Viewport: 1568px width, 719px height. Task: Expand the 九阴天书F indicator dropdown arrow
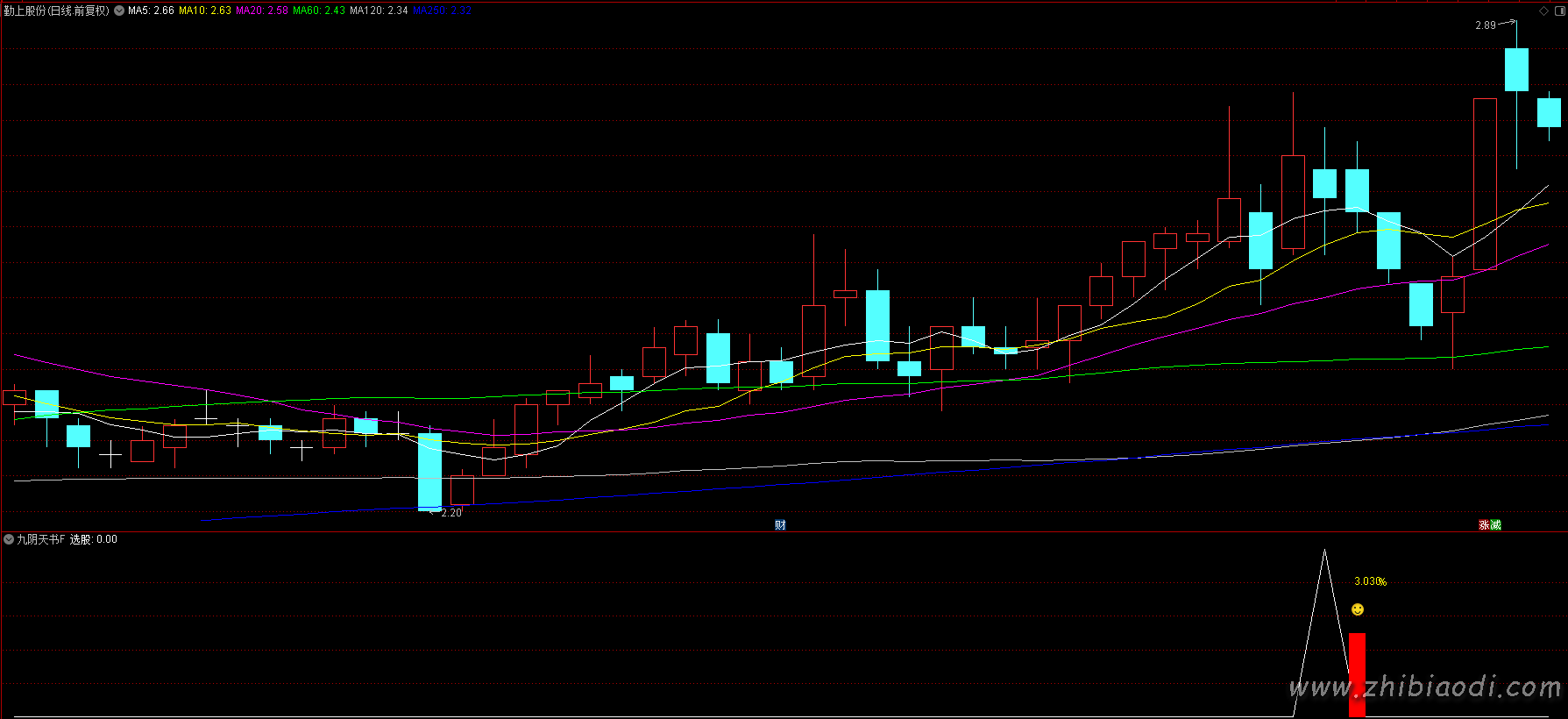(9, 539)
